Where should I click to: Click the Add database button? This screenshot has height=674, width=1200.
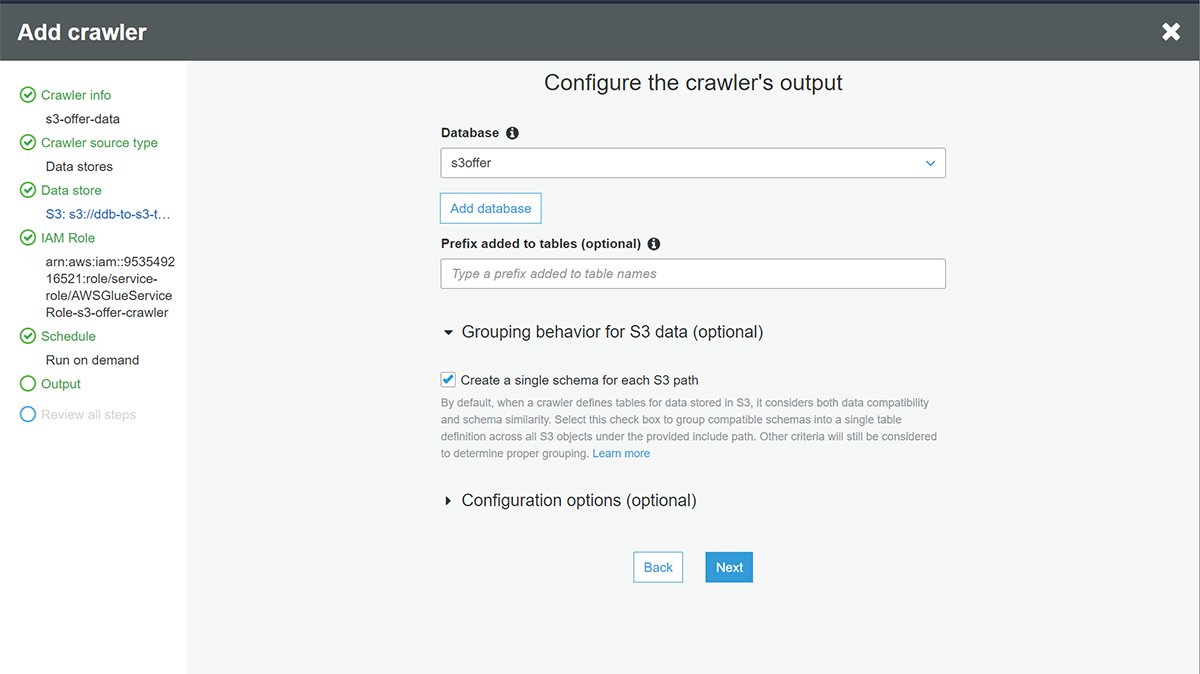coord(491,208)
